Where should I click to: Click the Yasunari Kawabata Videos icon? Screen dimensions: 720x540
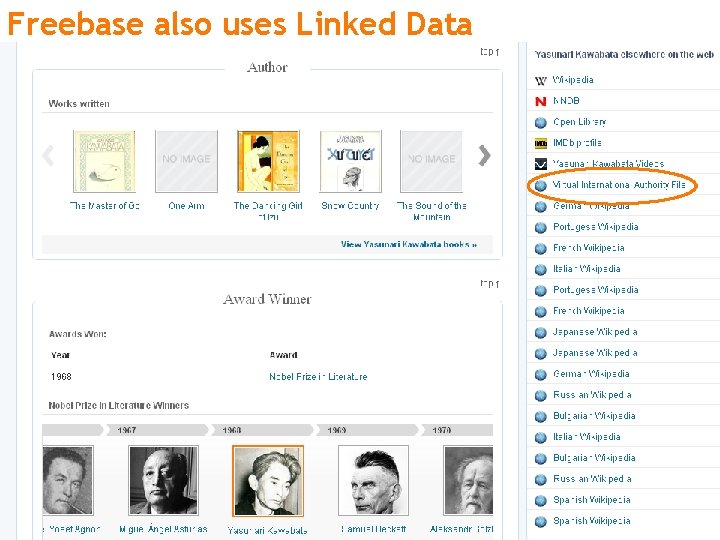(541, 164)
